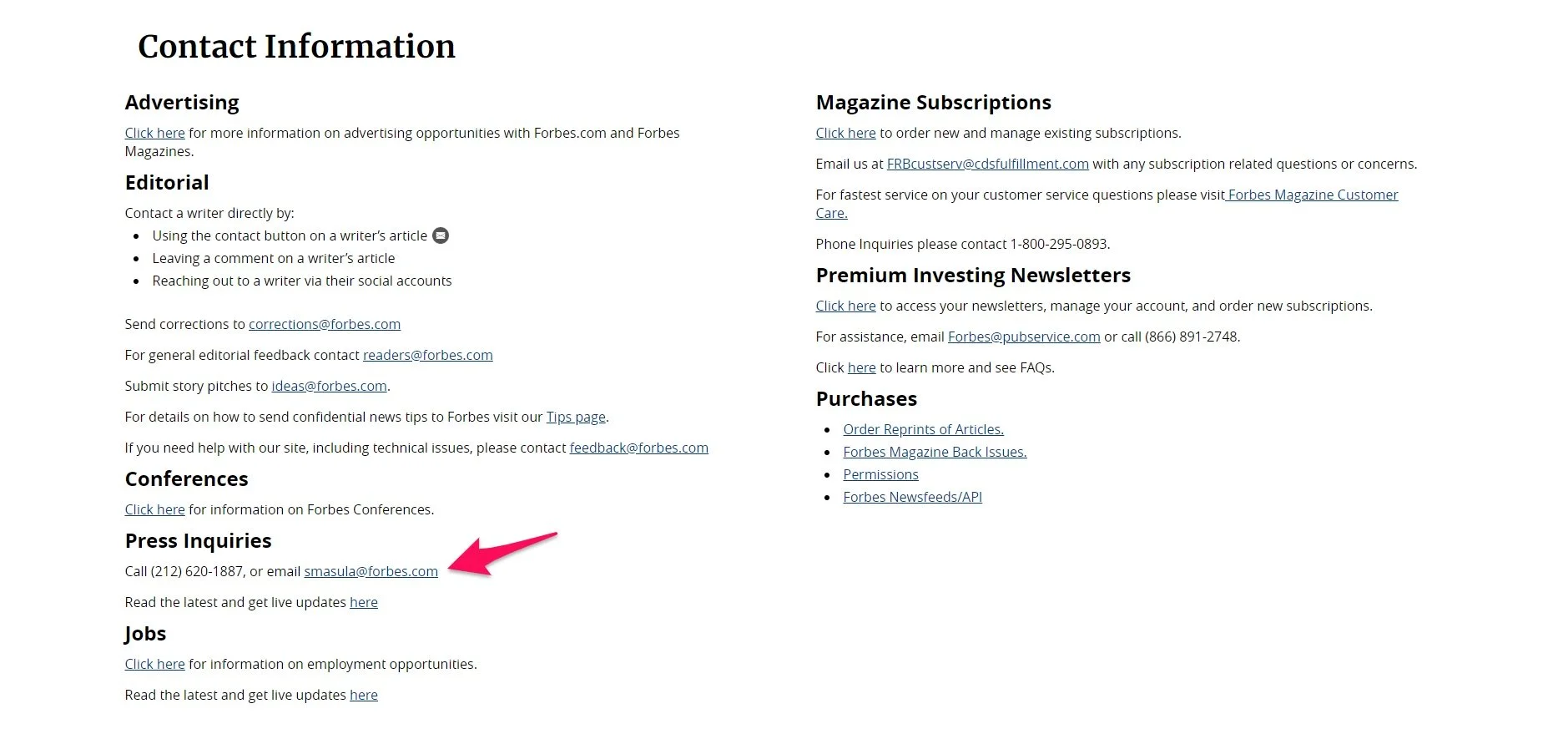1568x729 pixels.
Task: Click Premium Investing Newsletters 'Click here' link
Action: coord(846,306)
